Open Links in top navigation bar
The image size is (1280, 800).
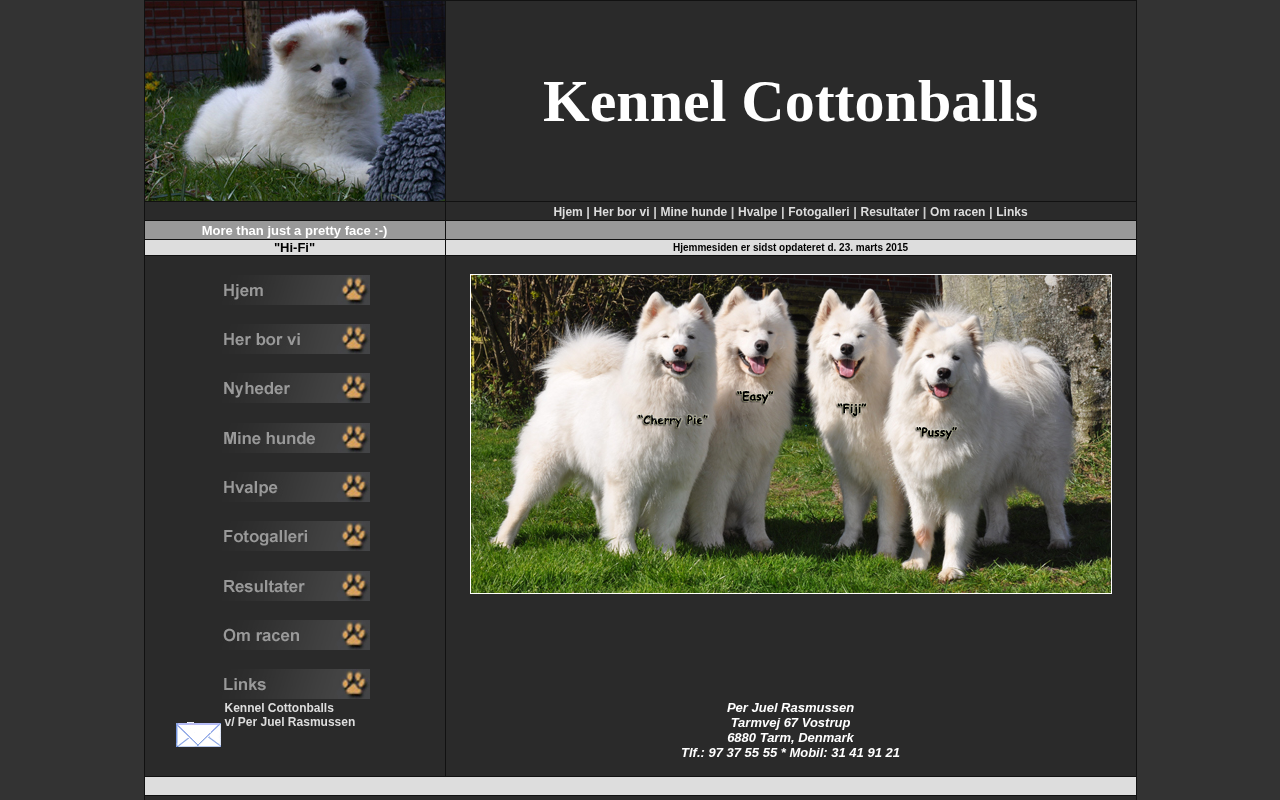(1011, 212)
